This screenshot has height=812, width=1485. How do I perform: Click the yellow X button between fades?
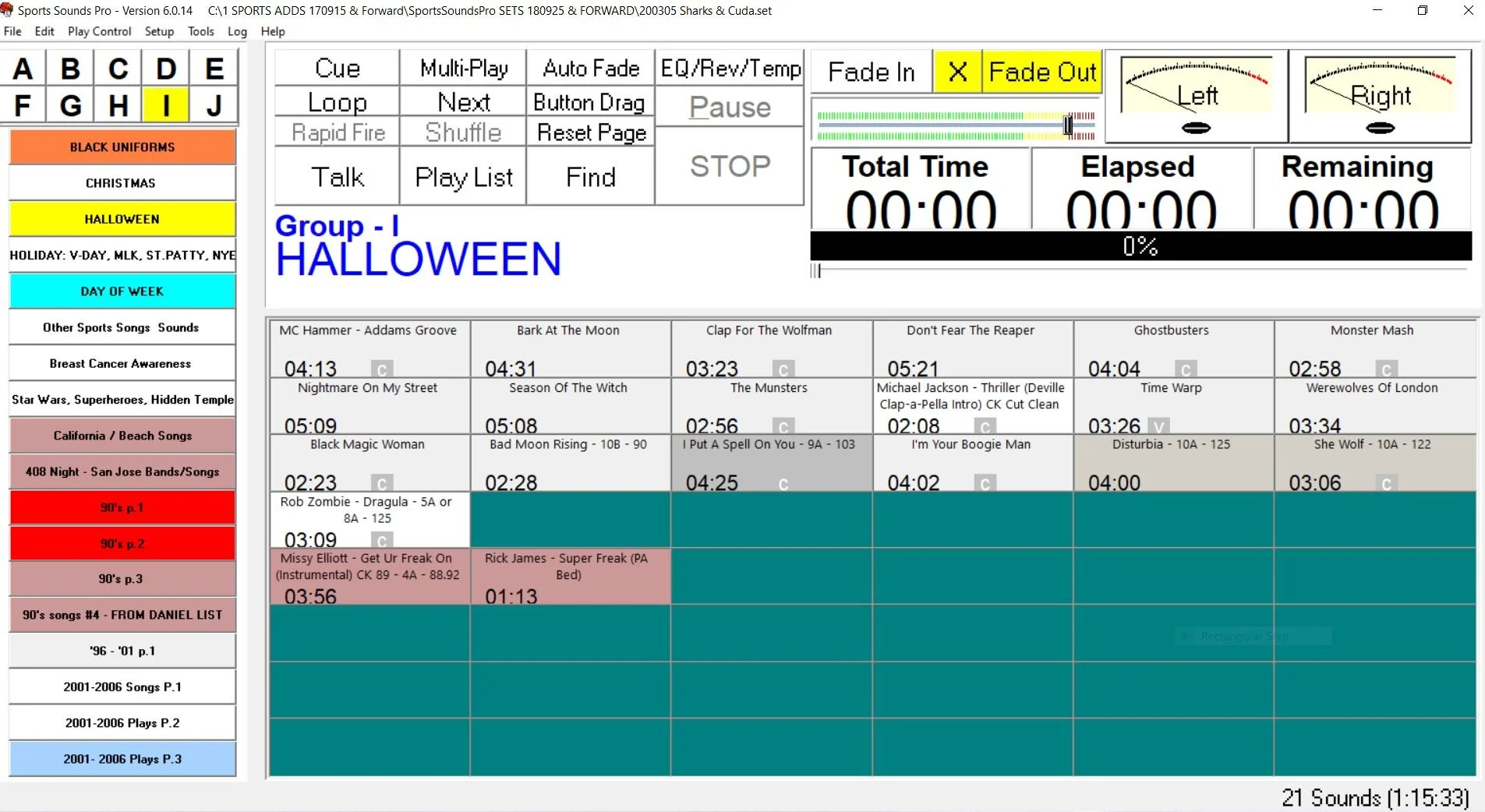tap(957, 72)
